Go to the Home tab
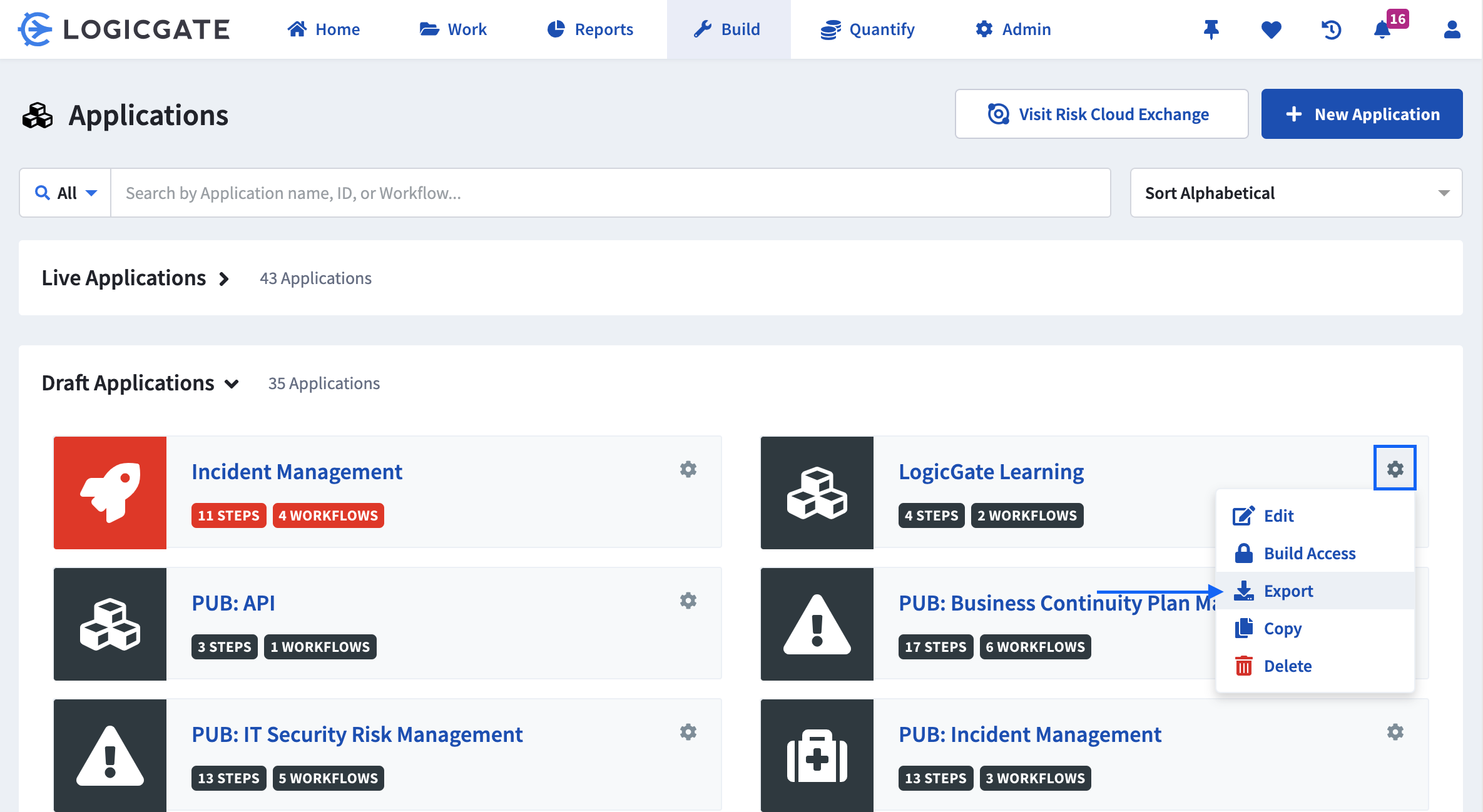1483x812 pixels. (324, 29)
